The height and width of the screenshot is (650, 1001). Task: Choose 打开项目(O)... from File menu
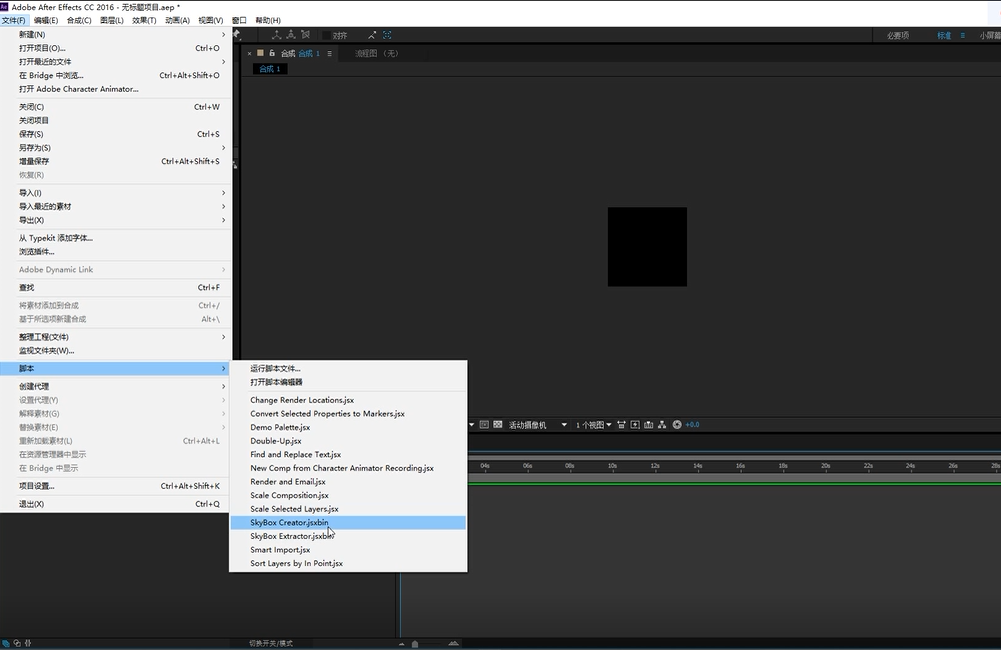point(116,49)
